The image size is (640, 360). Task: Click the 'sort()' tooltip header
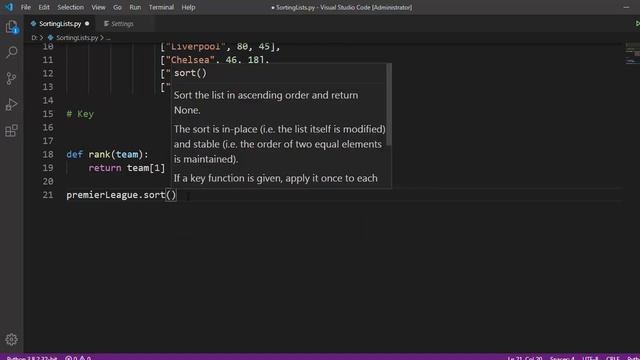coord(190,73)
